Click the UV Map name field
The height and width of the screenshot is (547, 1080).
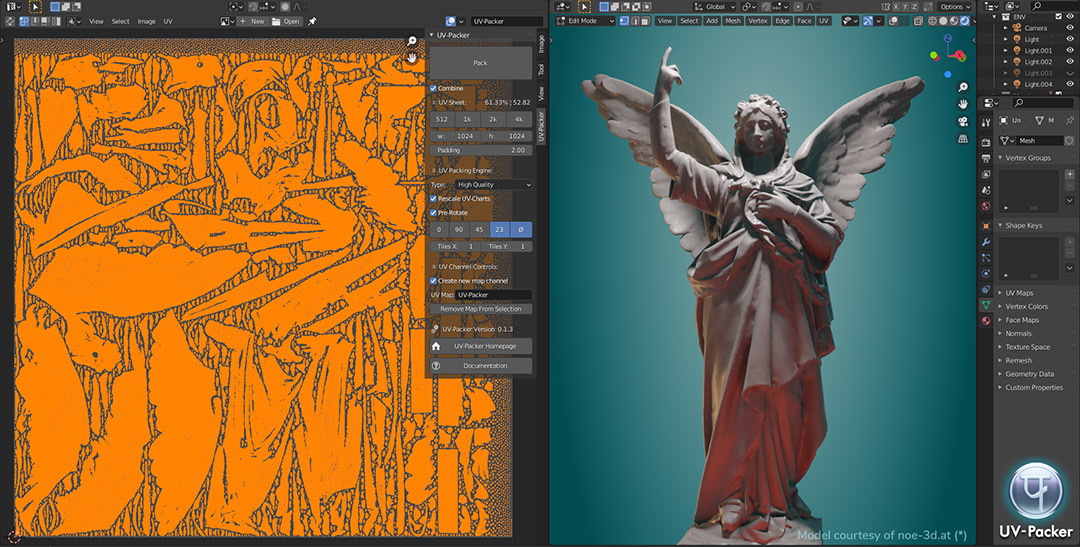point(493,295)
